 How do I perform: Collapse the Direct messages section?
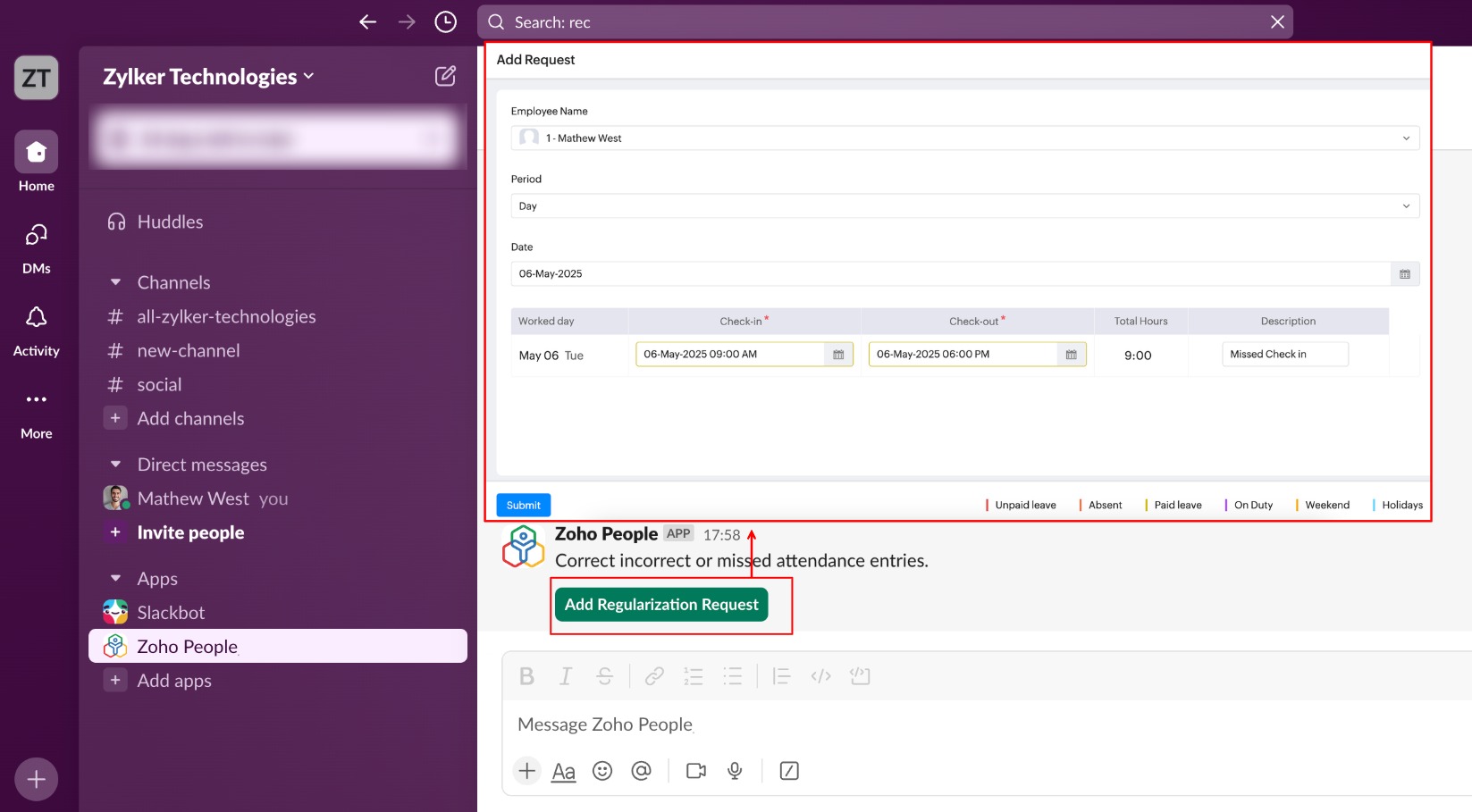115,465
